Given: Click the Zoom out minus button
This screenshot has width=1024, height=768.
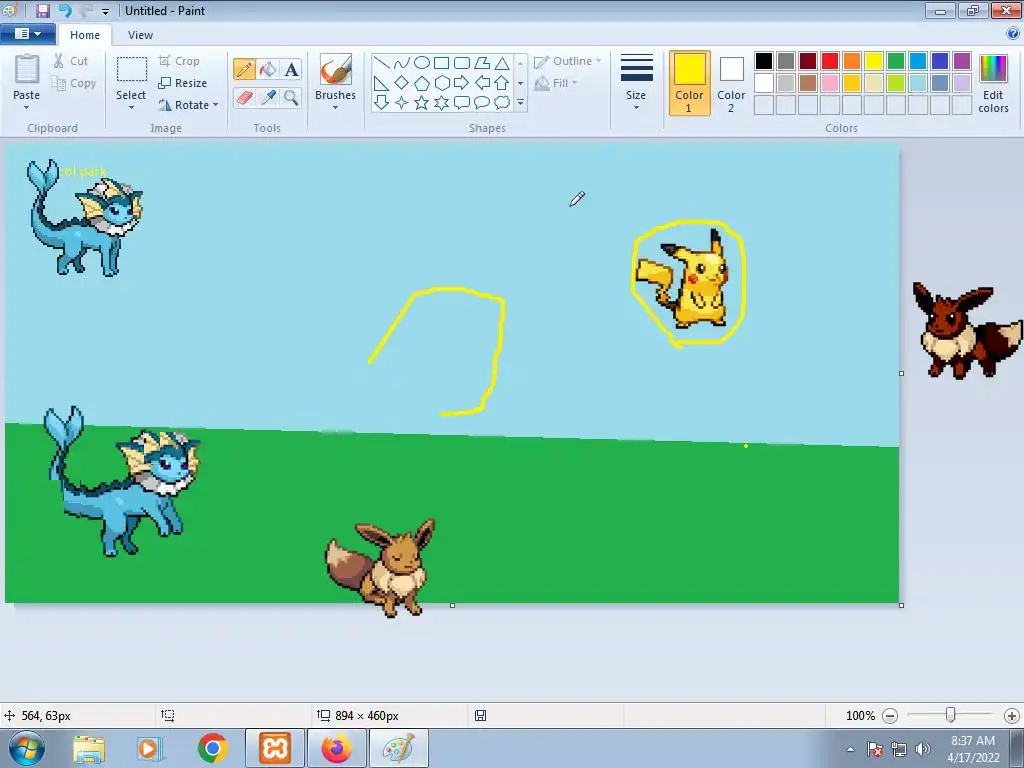Looking at the screenshot, I should click(x=890, y=716).
